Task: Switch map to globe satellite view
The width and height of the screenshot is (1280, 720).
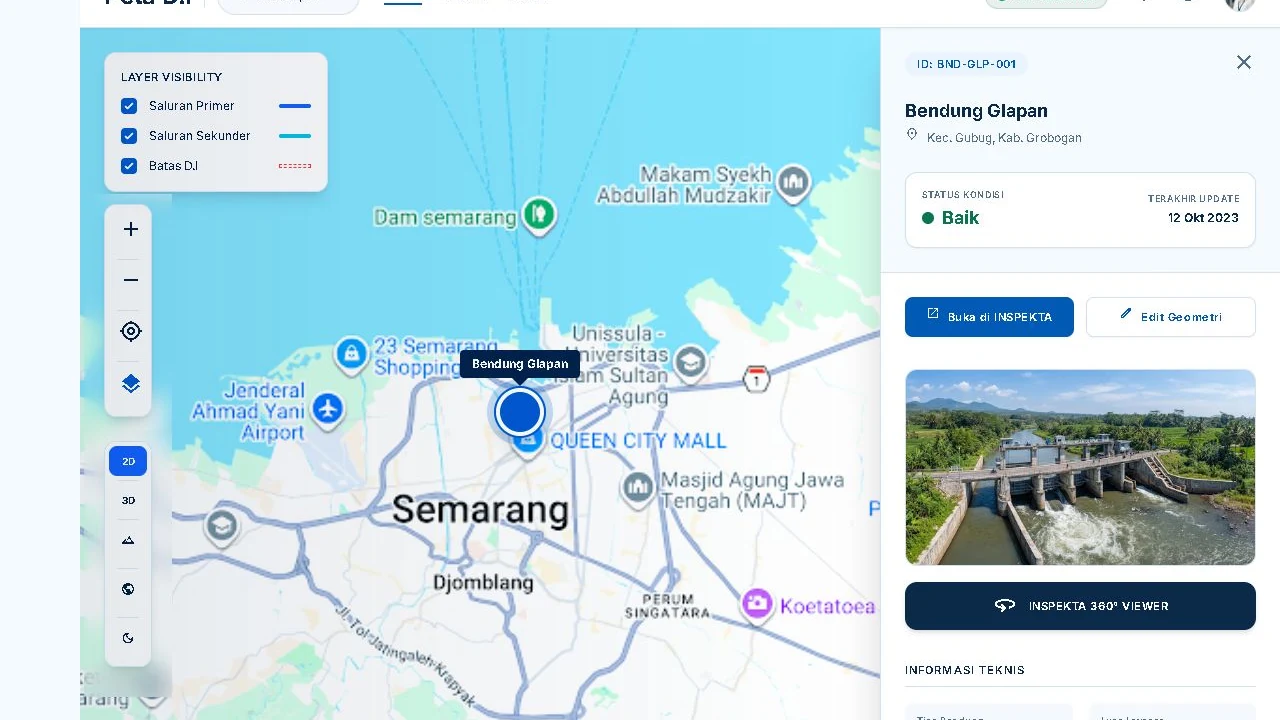Action: [x=128, y=589]
